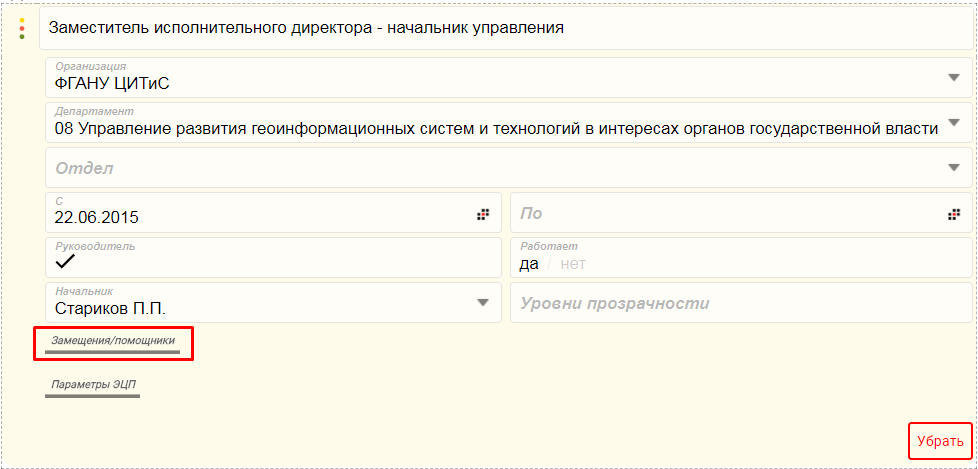Viewport: 978px width, 469px height.
Task: Open the Замещения/помощники section
Action: coord(113,342)
